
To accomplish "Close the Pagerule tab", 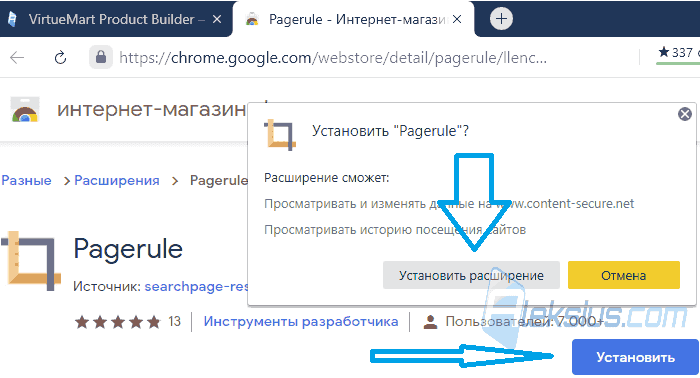I will tap(457, 19).
